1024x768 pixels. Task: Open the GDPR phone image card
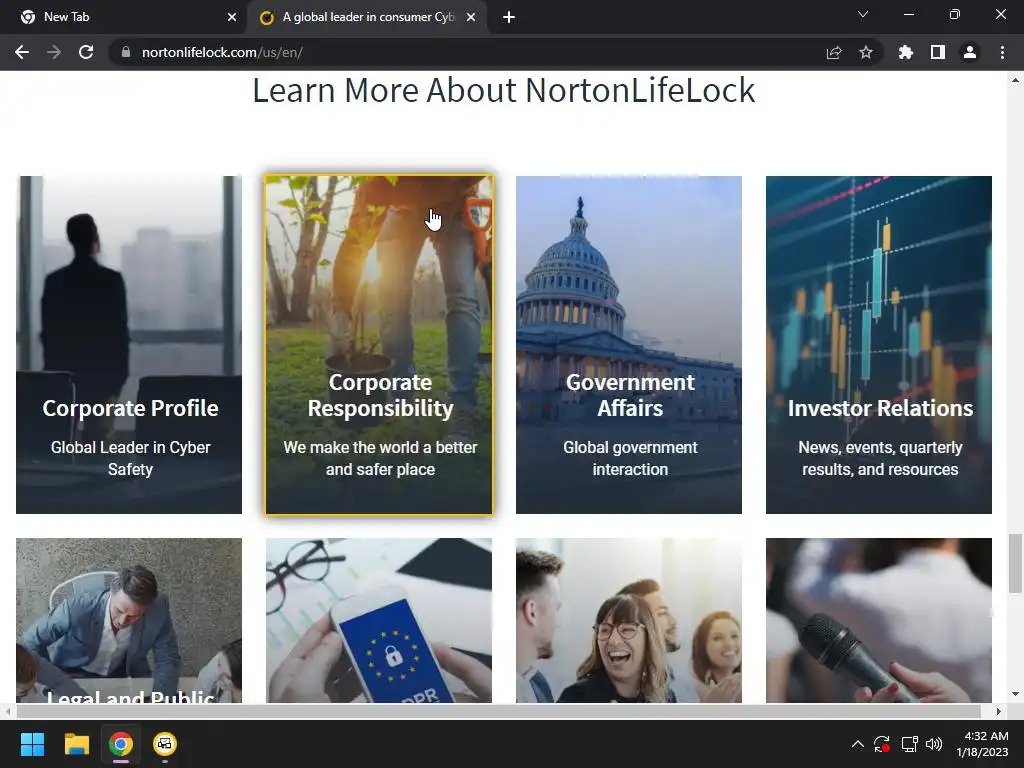(379, 620)
